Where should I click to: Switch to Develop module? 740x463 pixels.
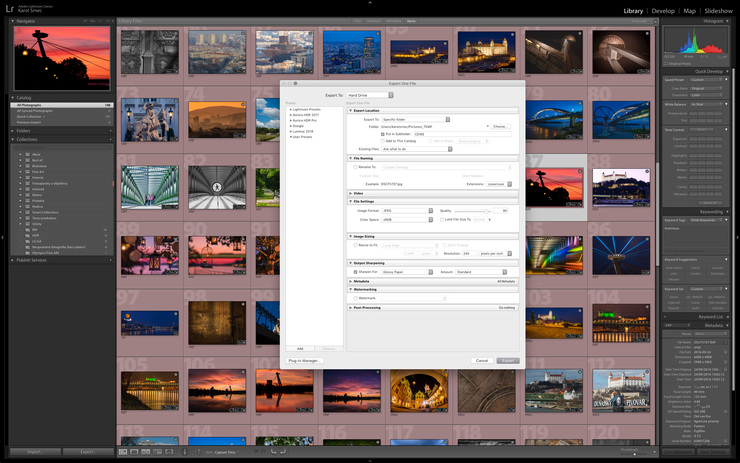[663, 11]
